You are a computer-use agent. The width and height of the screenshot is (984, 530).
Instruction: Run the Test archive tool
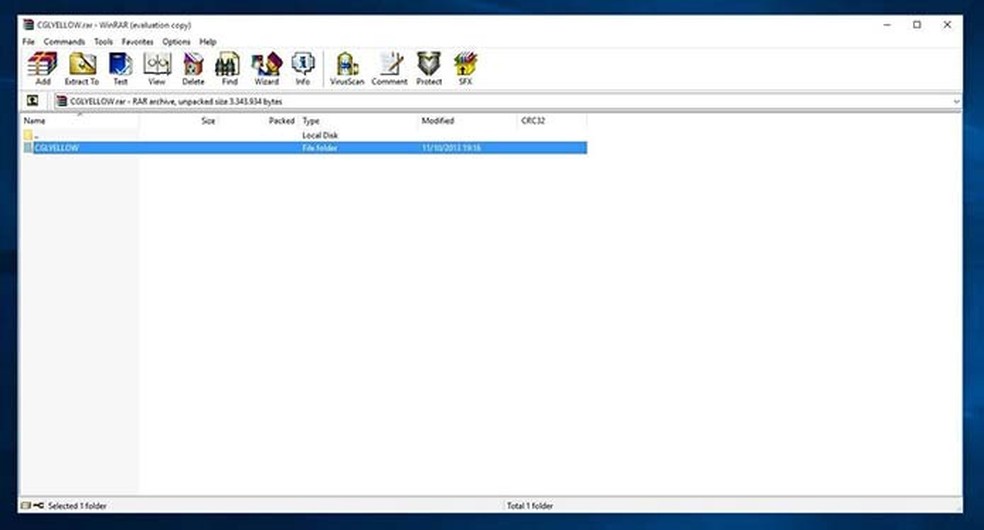point(120,68)
